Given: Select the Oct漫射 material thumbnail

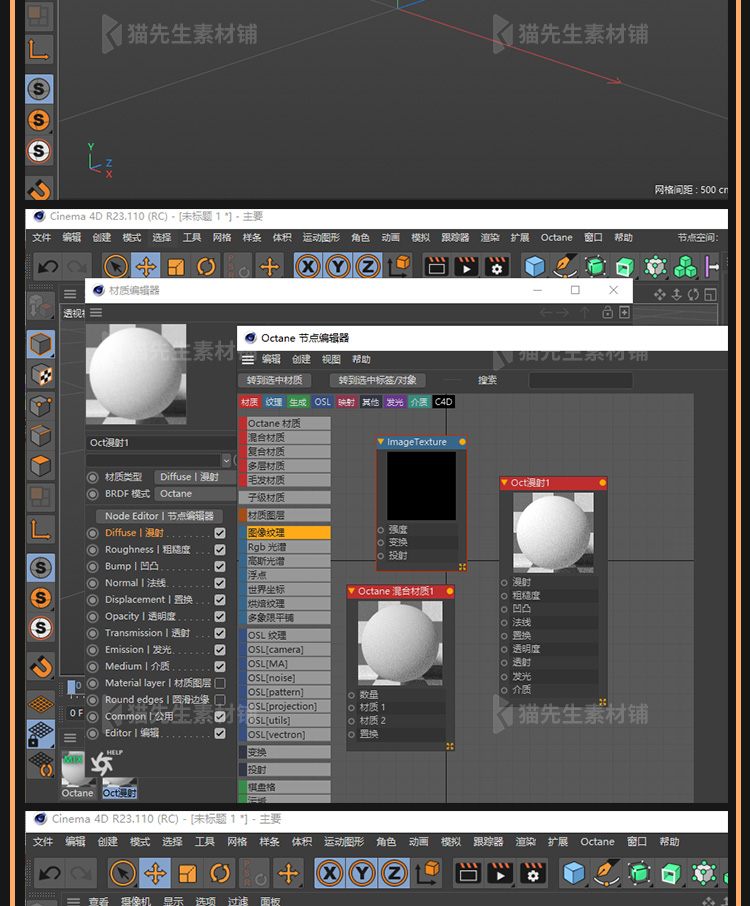Looking at the screenshot, I should pos(119,773).
